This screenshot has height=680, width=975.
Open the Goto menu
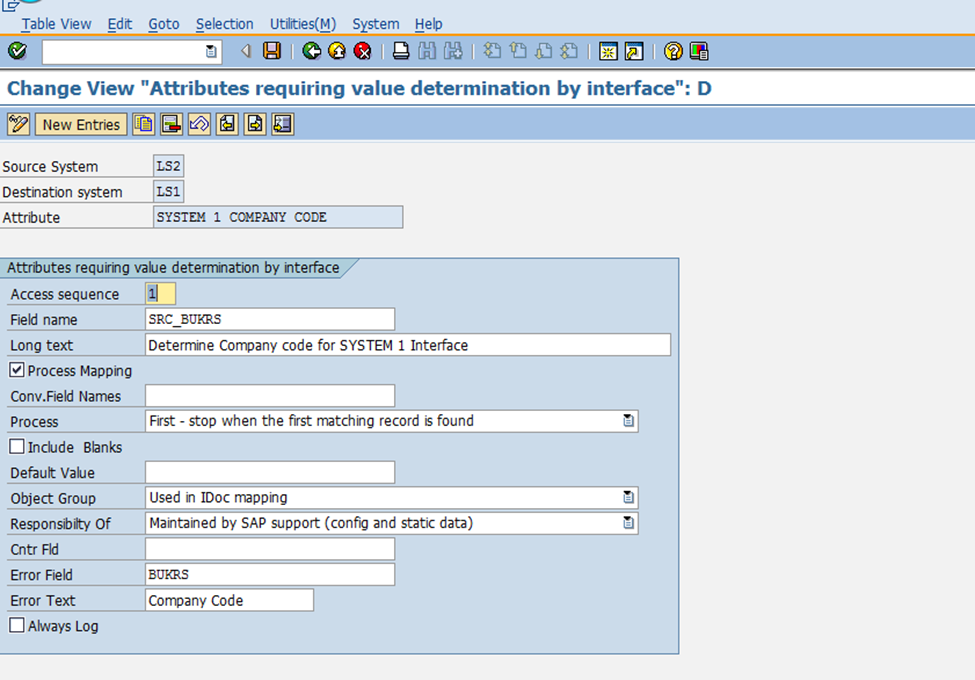tap(163, 24)
